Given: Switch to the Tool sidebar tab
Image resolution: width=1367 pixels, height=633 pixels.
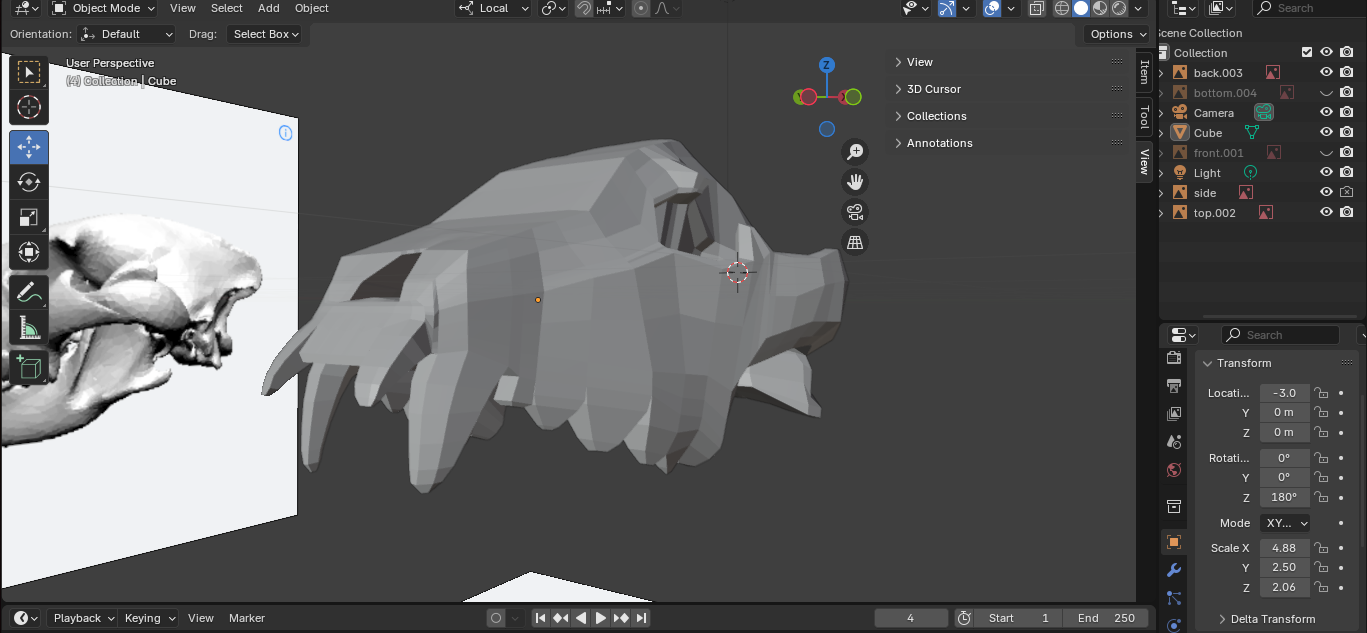Looking at the screenshot, I should pyautogui.click(x=1143, y=116).
